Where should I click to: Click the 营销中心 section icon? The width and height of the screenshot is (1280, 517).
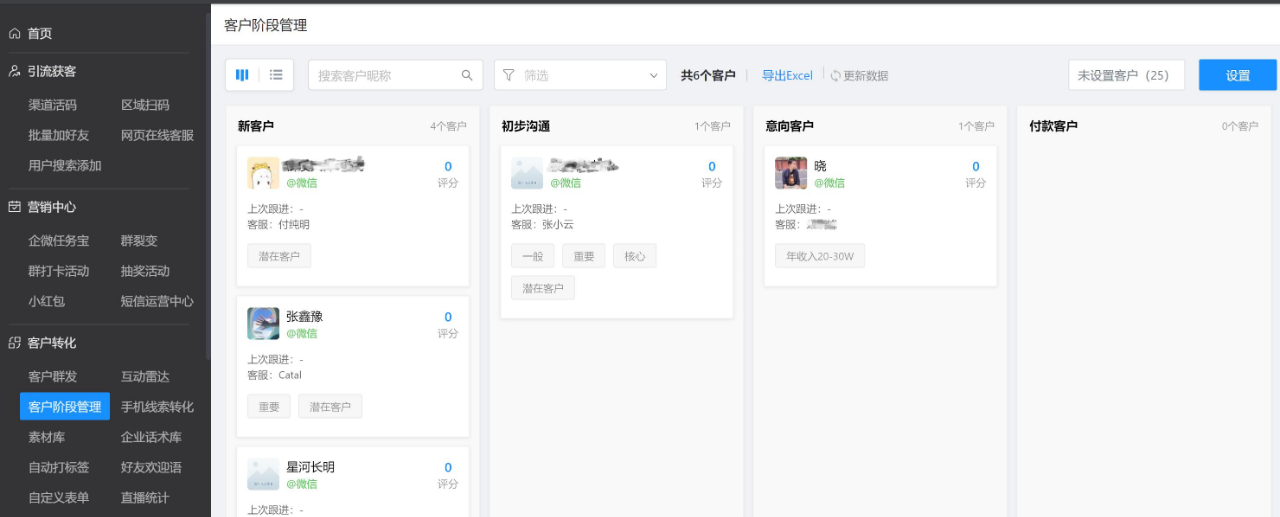pos(14,207)
